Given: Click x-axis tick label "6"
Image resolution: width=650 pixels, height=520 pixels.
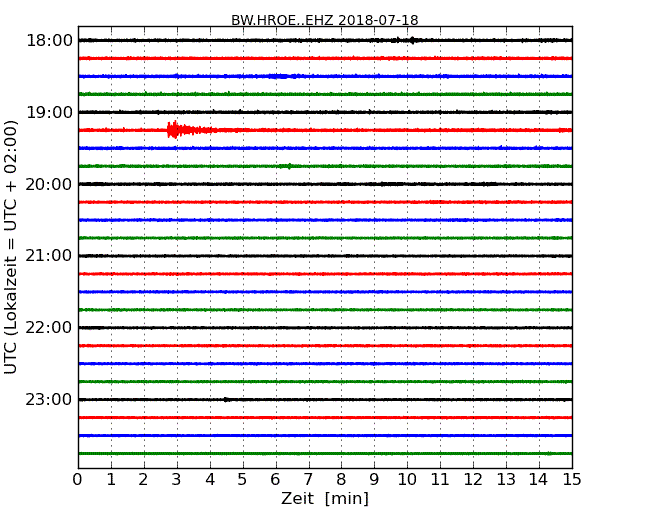Looking at the screenshot, I should [x=275, y=479].
